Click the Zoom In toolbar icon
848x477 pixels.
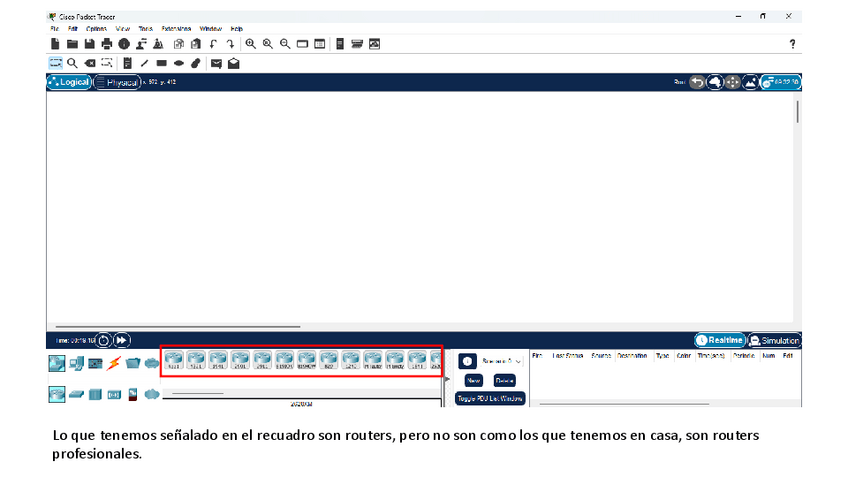click(x=251, y=44)
